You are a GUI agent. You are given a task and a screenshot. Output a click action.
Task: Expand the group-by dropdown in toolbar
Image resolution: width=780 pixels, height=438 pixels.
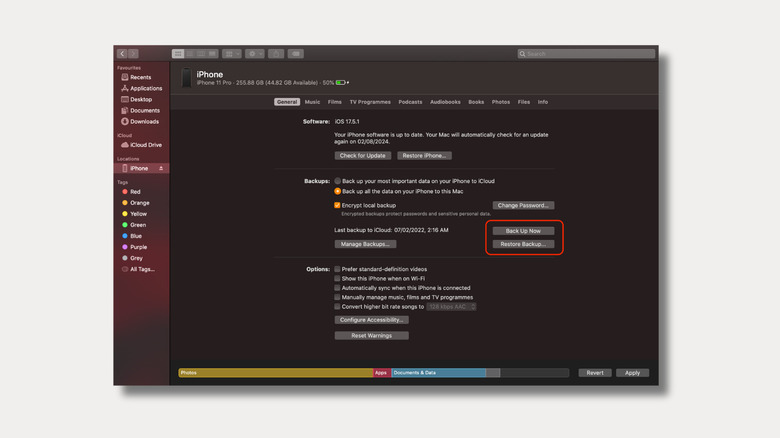(232, 53)
